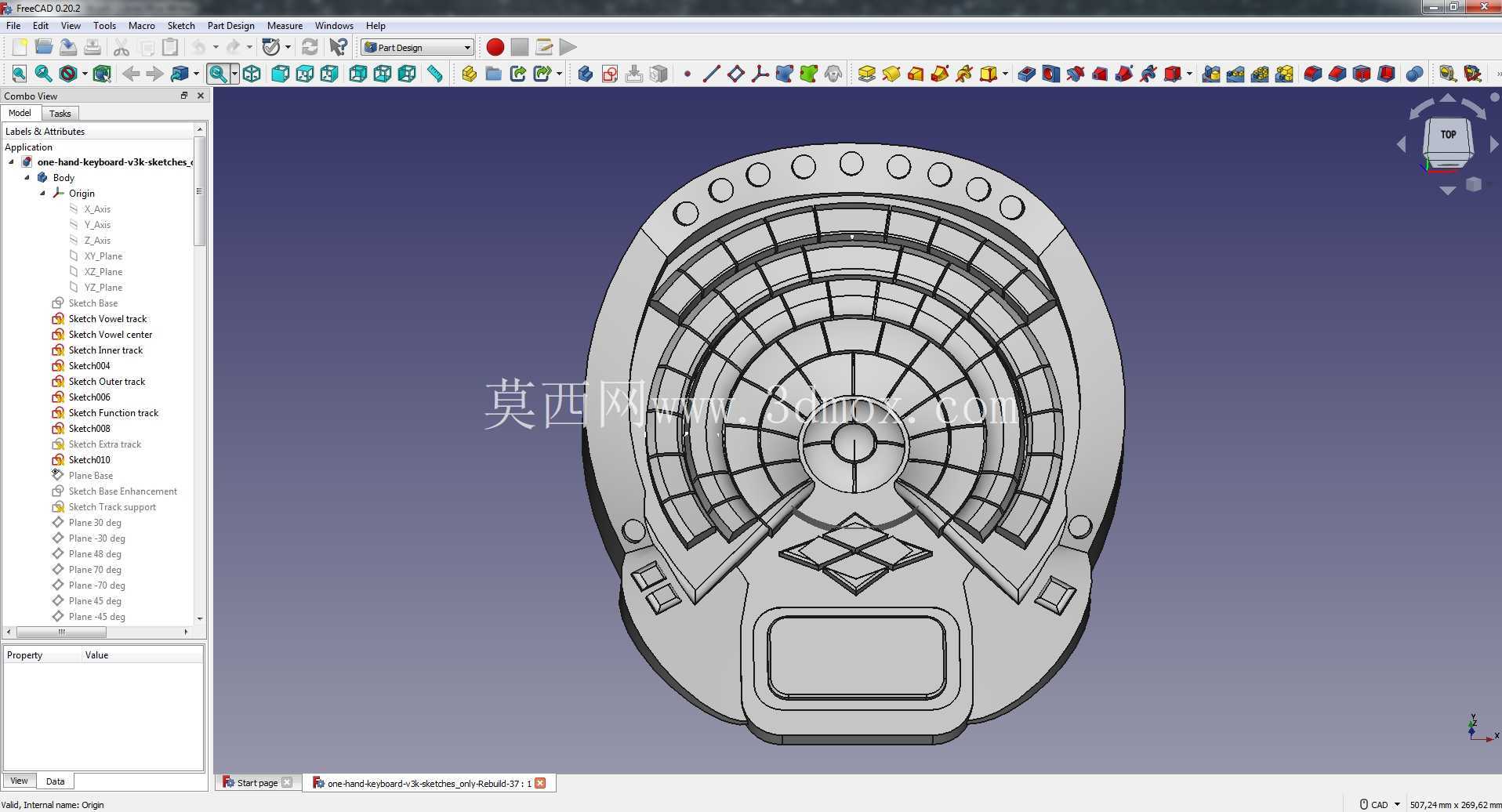Toggle Combo View floating window button
1502x812 pixels.
(x=184, y=96)
